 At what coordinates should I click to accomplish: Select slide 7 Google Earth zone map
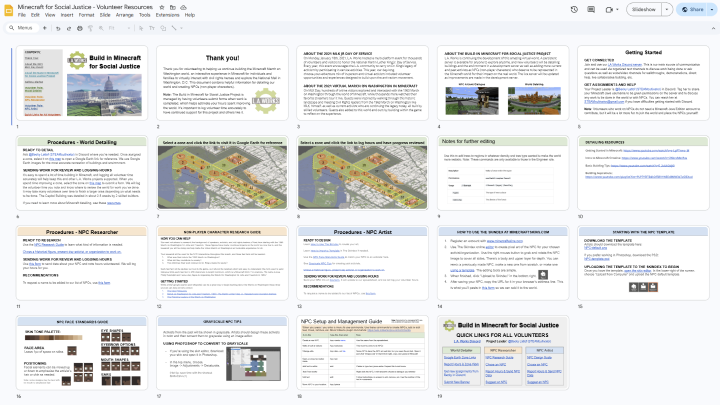click(x=222, y=173)
